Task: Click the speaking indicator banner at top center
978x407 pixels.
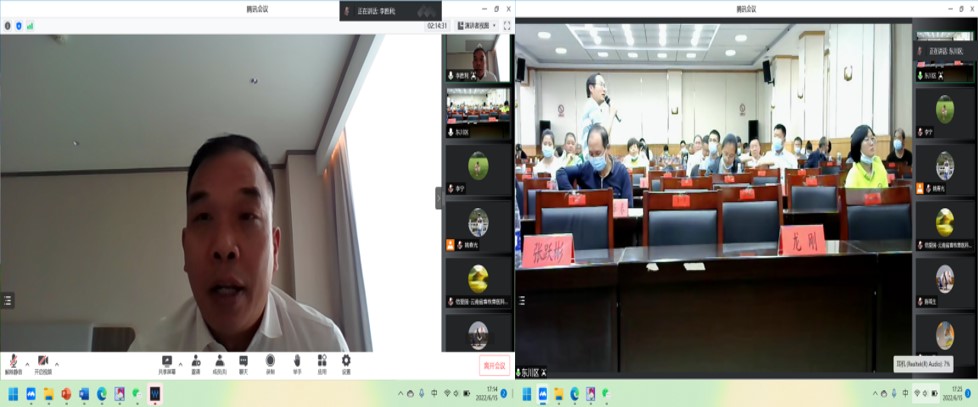Action: pyautogui.click(x=390, y=11)
